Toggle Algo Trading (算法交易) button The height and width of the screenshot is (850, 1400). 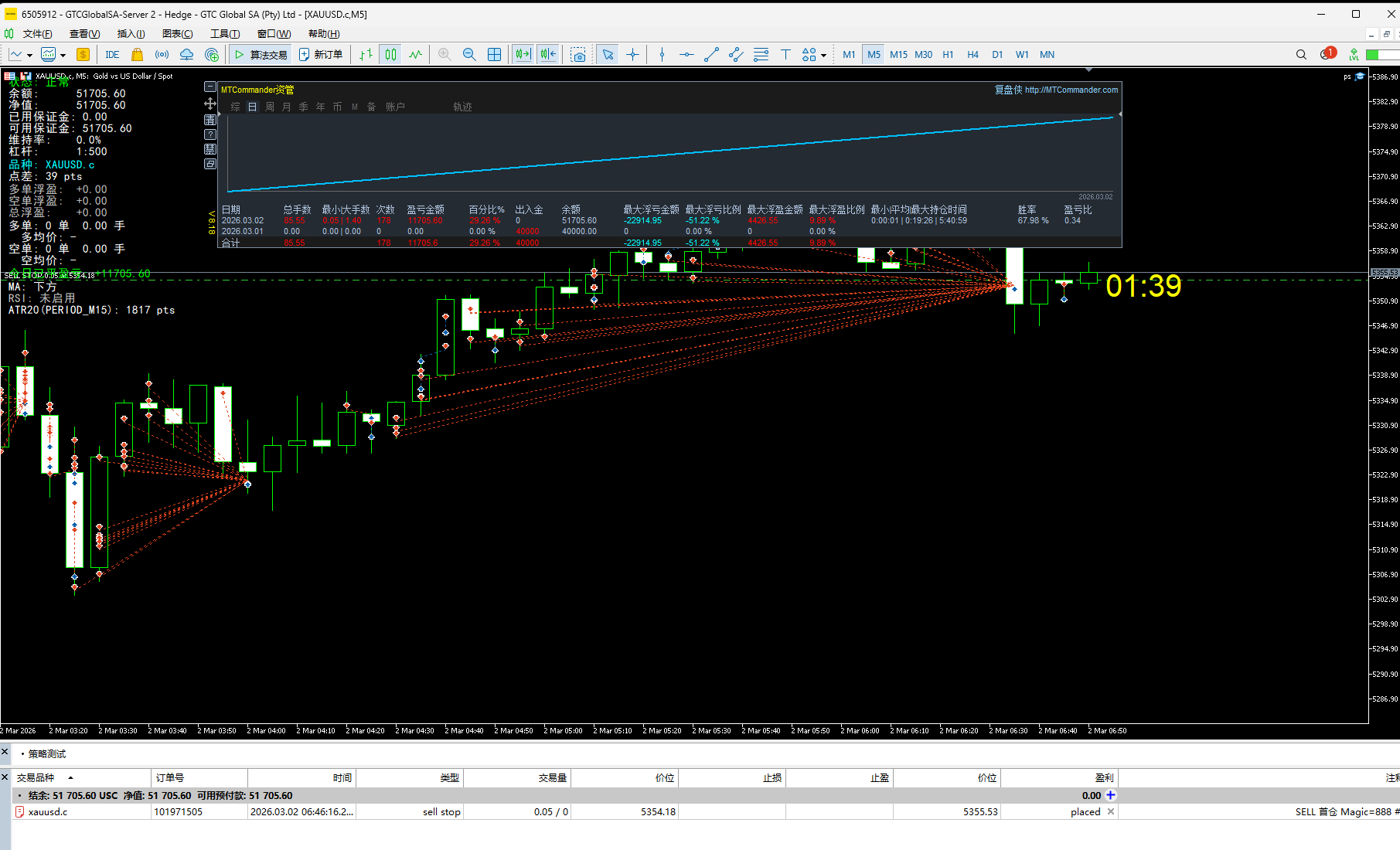261,54
